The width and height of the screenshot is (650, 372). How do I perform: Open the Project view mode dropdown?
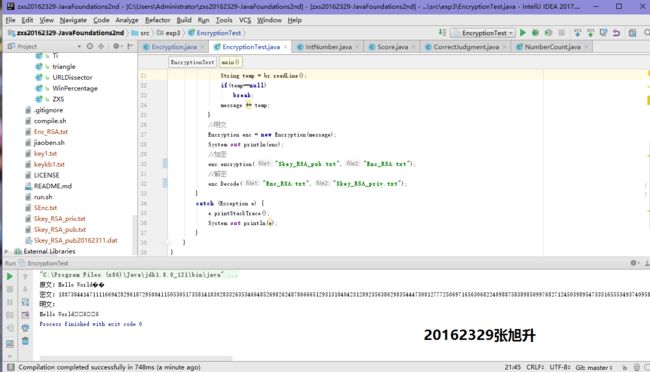79,46
